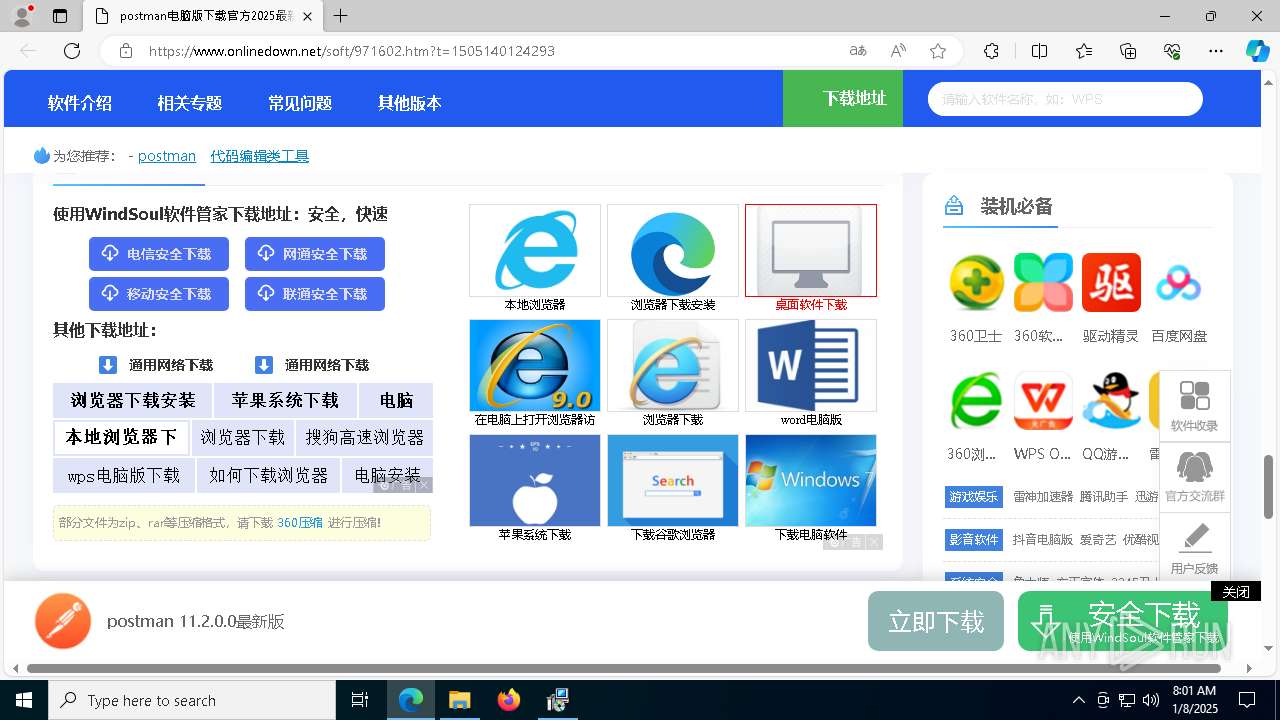
Task: Click the software search input
Action: click(x=1065, y=99)
